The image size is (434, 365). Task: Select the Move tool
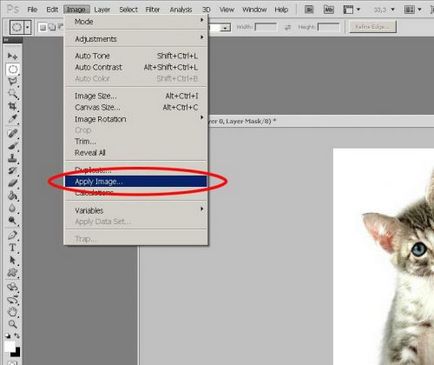tap(12, 56)
